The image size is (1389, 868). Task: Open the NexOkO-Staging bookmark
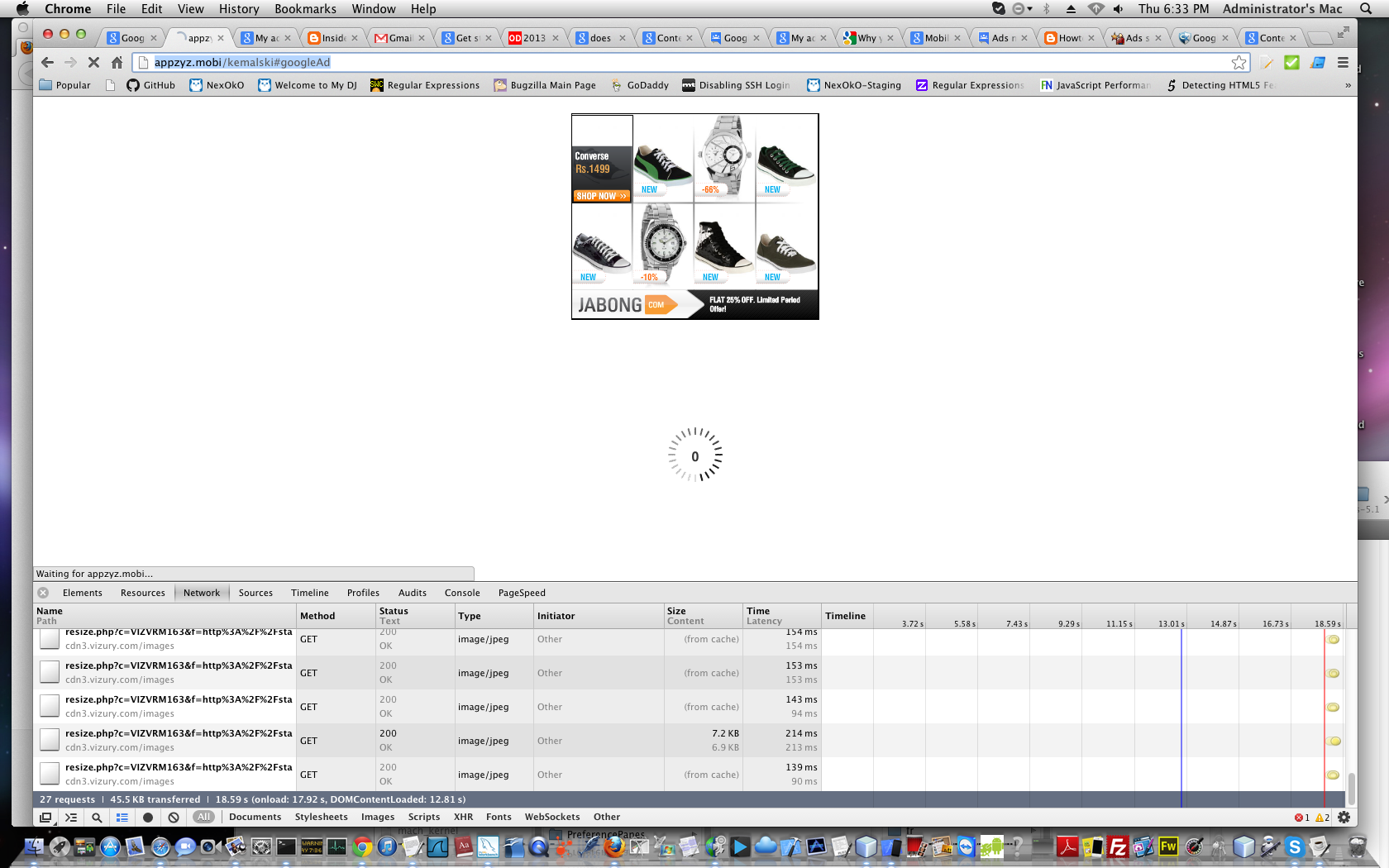(854, 85)
